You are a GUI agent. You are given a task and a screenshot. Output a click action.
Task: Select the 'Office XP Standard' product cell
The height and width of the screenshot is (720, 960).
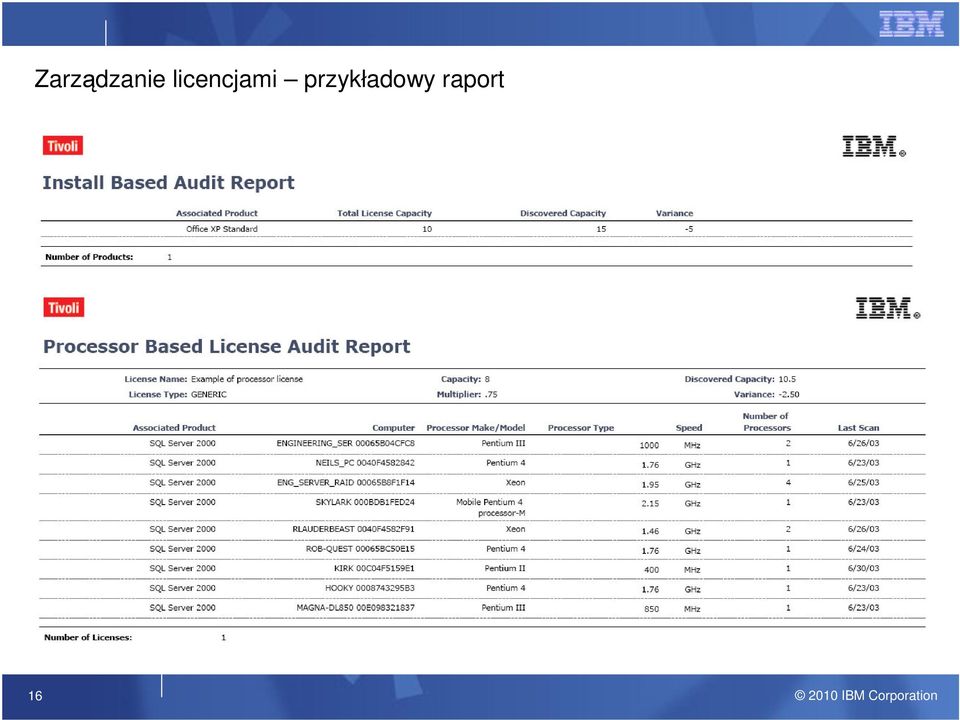click(222, 229)
